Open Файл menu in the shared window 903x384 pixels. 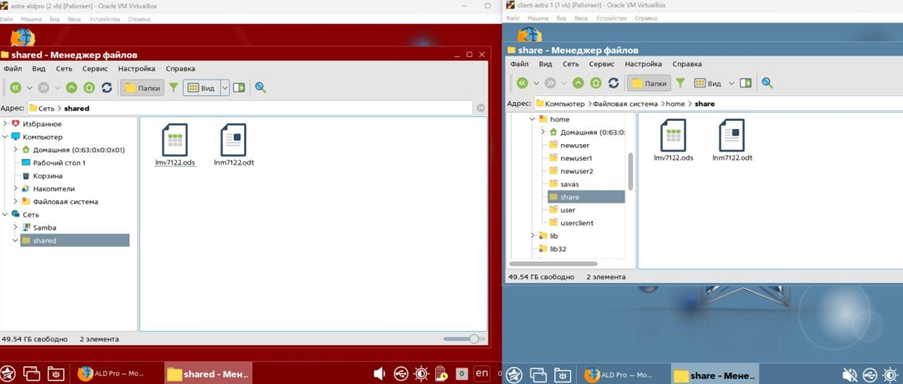[12, 69]
